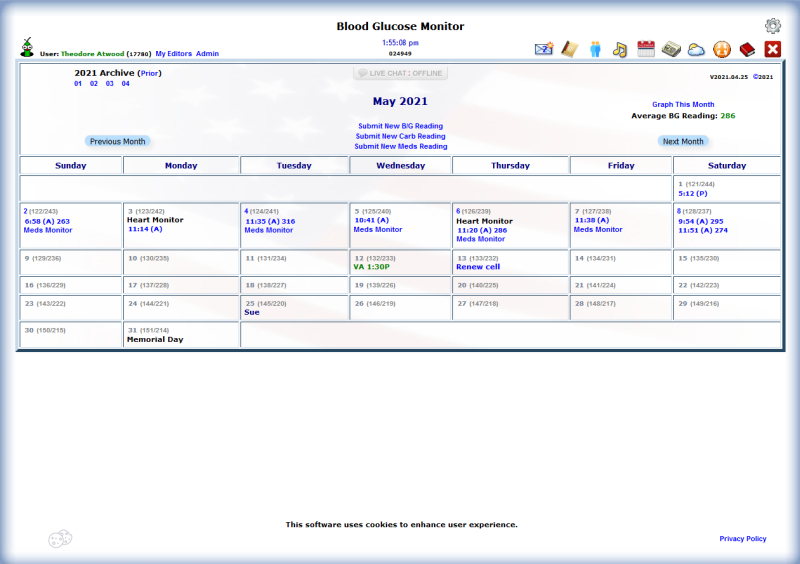Open the weather cloud icon

696,50
